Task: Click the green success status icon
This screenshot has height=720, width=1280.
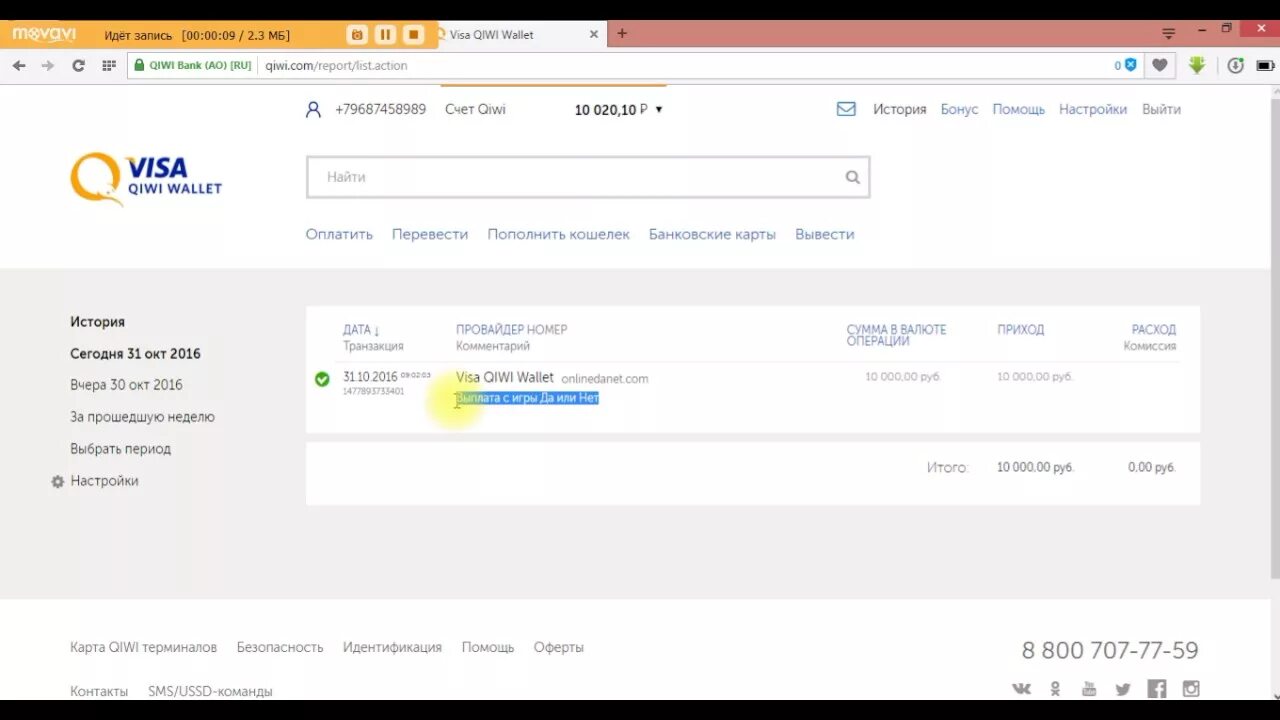Action: (x=322, y=379)
